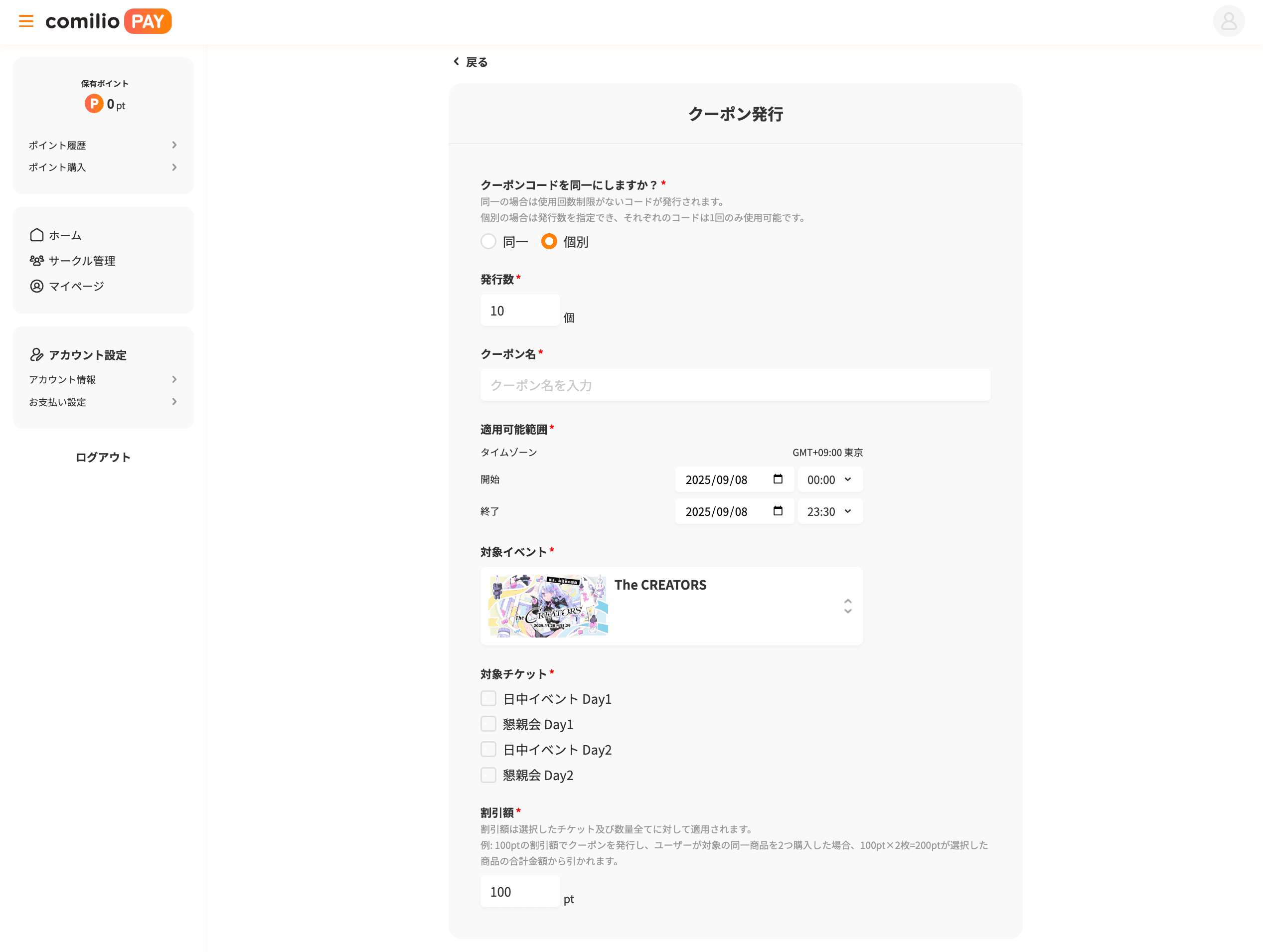
Task: Click the ログアウト logout button
Action: click(103, 457)
